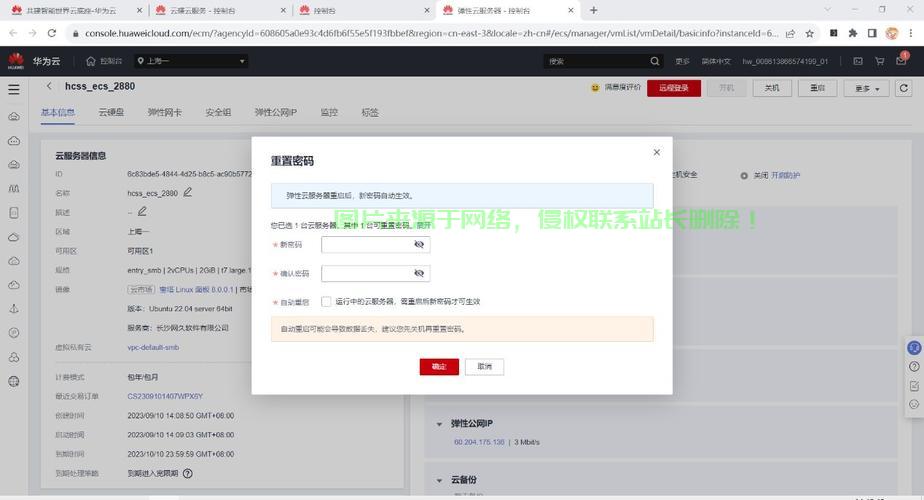Open the 60.204.175.136 IP link

click(x=479, y=442)
